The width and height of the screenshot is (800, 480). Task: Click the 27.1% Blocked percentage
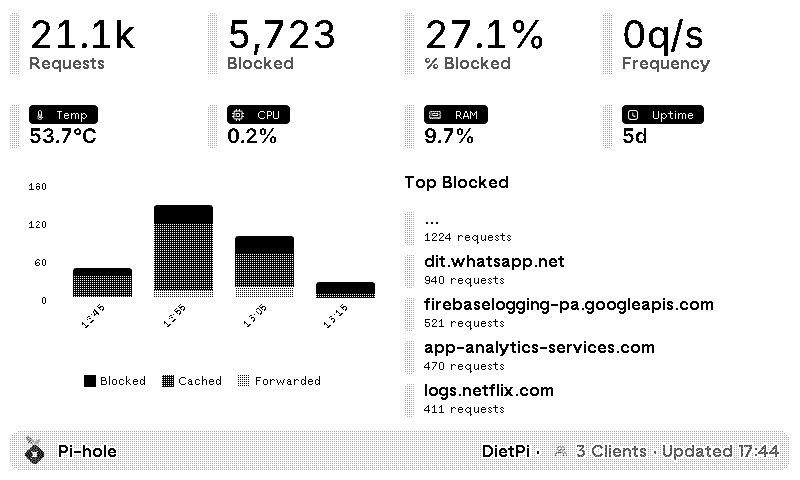point(484,44)
